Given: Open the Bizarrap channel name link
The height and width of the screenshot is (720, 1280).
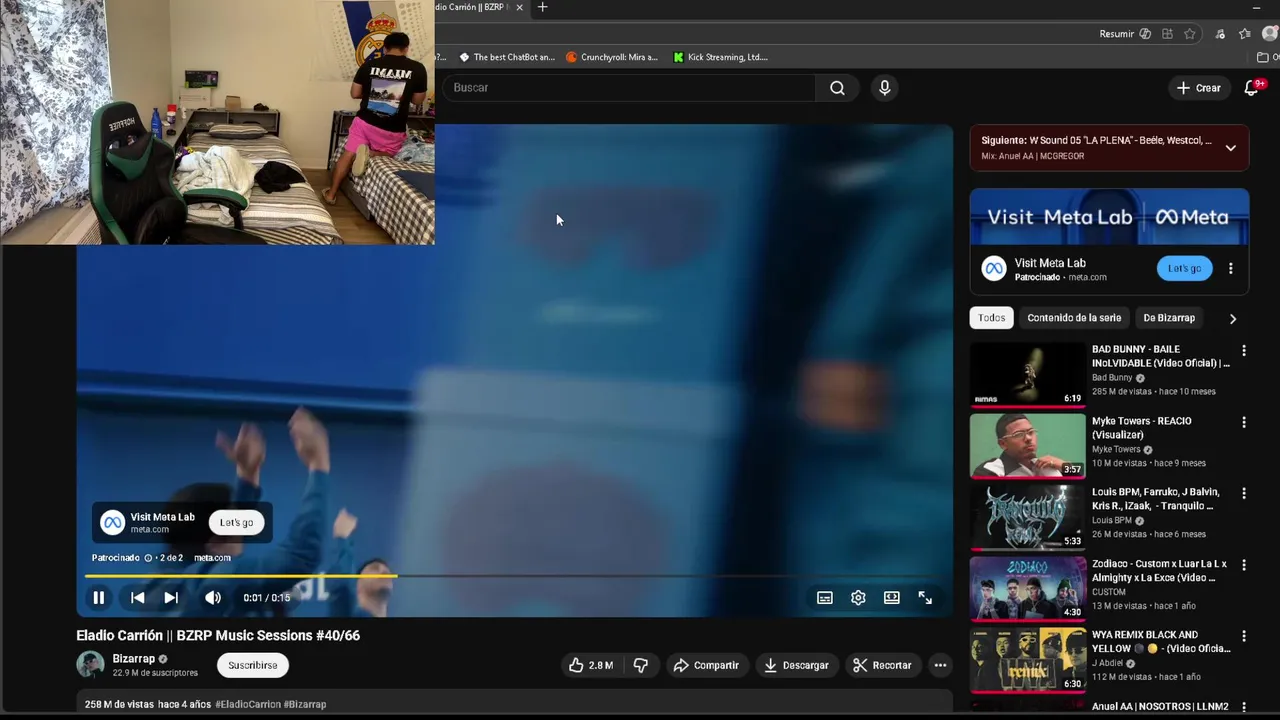Looking at the screenshot, I should click(134, 659).
